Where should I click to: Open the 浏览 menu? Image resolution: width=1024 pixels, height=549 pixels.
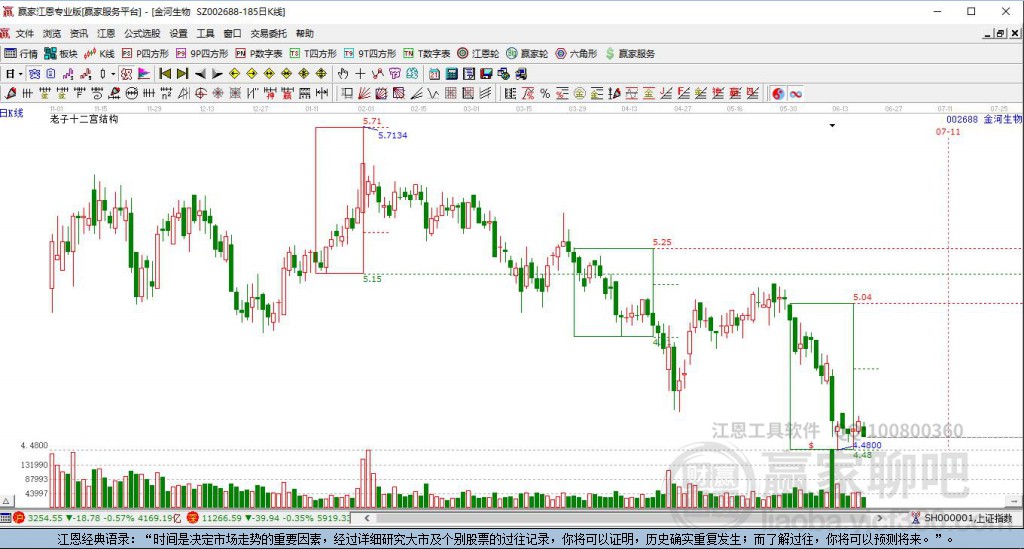point(52,33)
